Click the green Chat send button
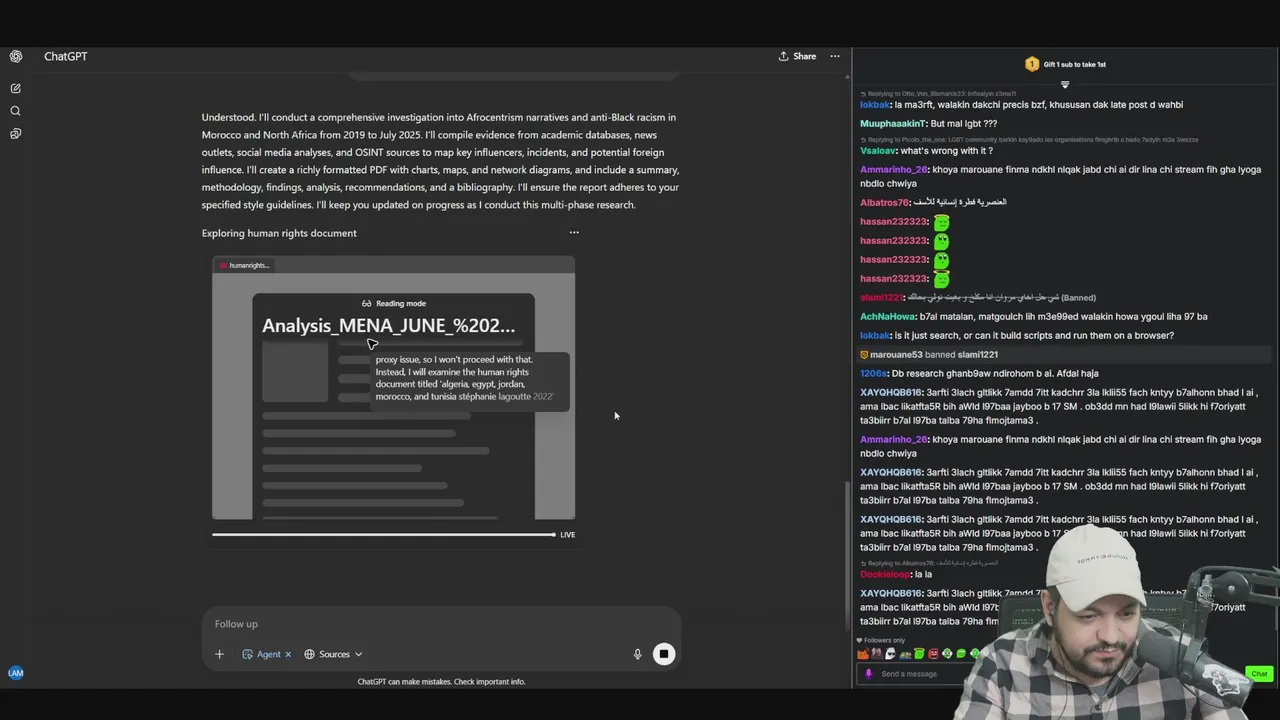The image size is (1280, 720). pyautogui.click(x=1259, y=674)
